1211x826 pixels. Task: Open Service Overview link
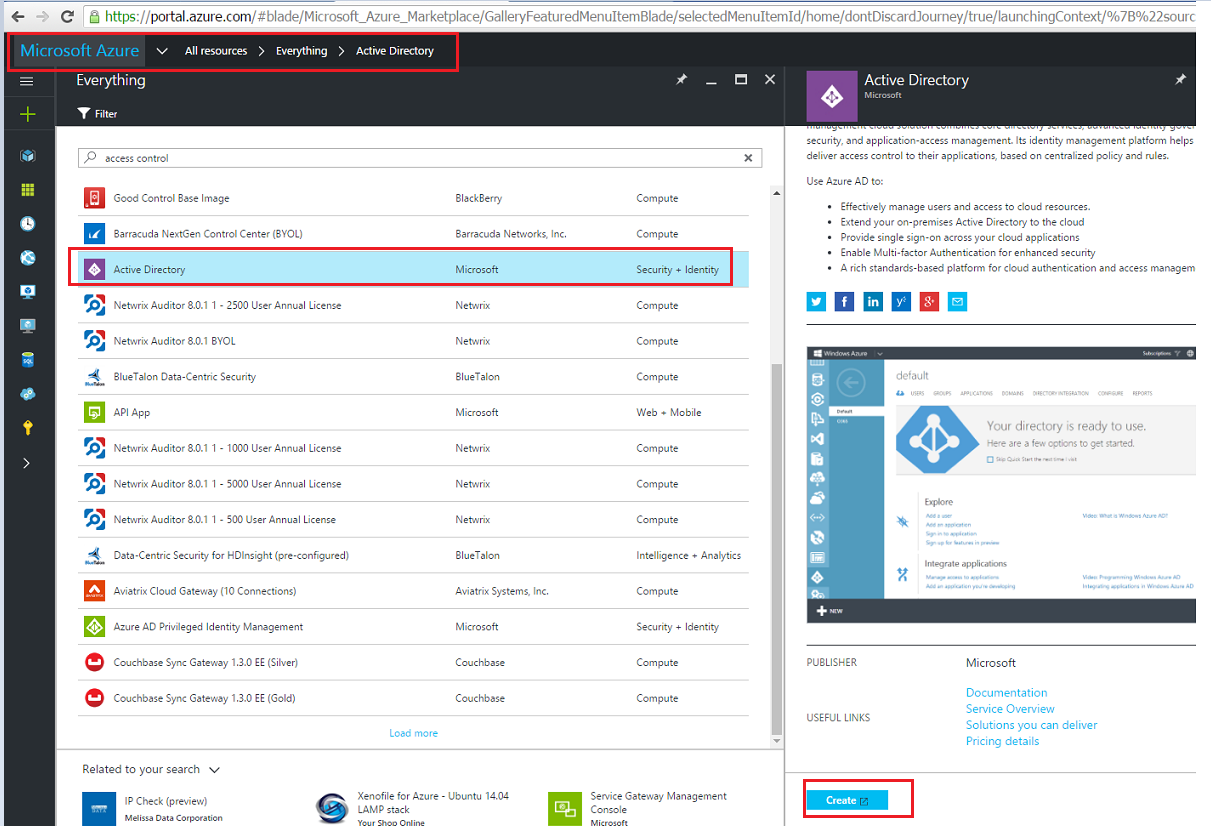pyautogui.click(x=1010, y=709)
